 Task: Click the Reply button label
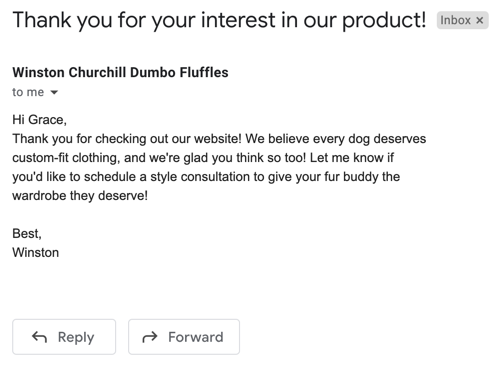pos(76,337)
